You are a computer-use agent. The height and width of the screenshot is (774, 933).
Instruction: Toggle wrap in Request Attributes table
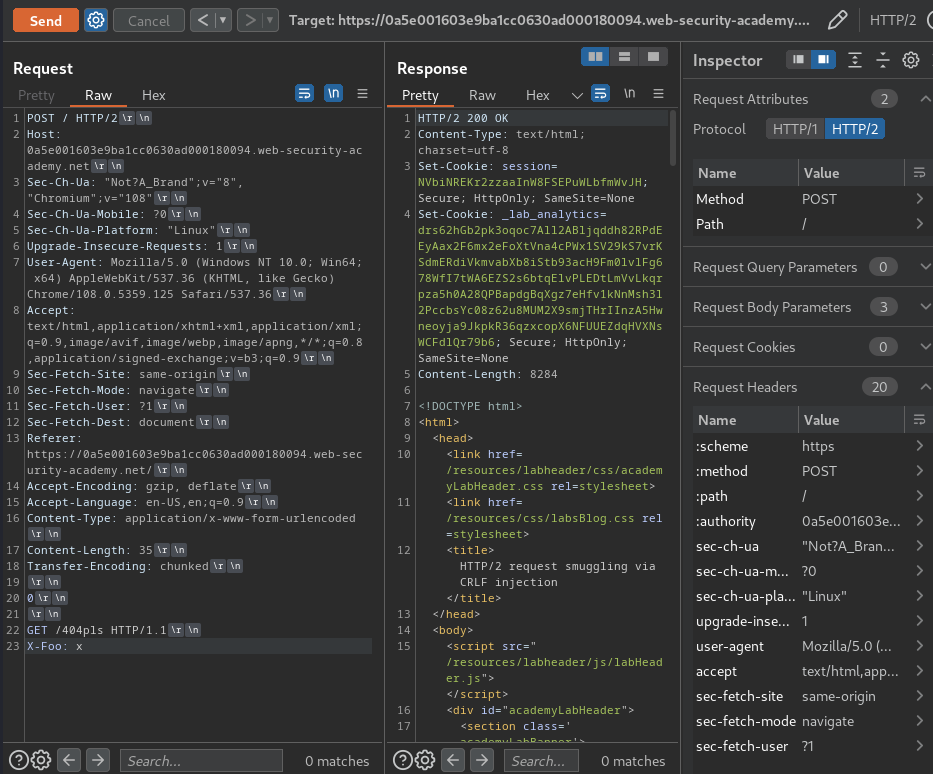point(919,173)
